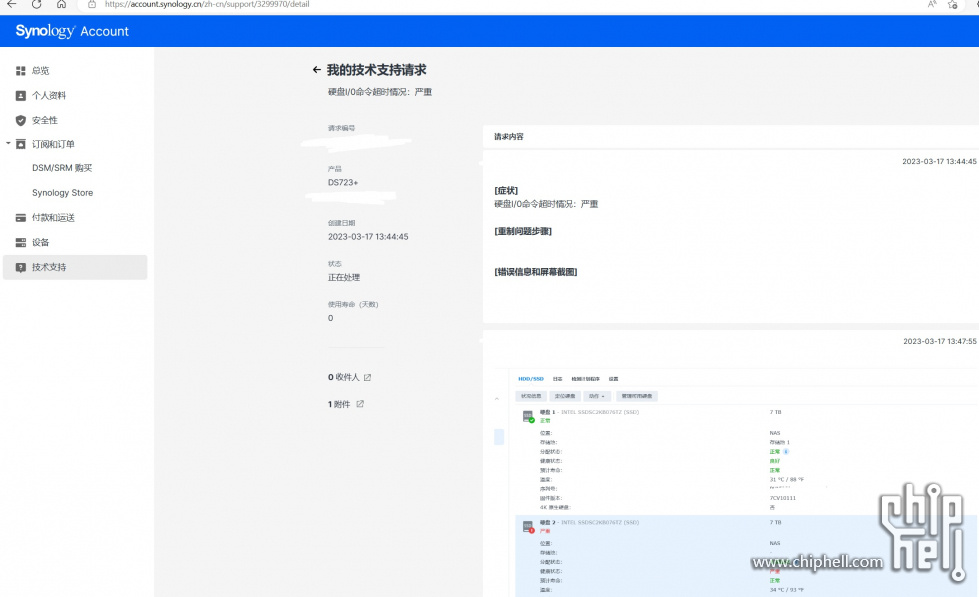This screenshot has width=979, height=597.
Task: Click the status text 正在处理
Action: [x=344, y=277]
